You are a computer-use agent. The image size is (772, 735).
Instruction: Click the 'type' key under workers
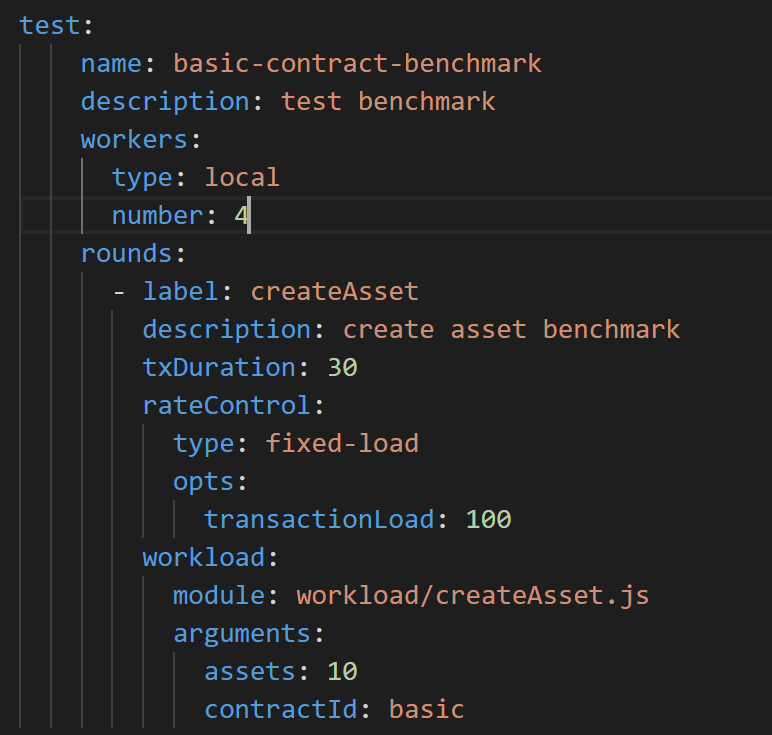[x=142, y=178]
